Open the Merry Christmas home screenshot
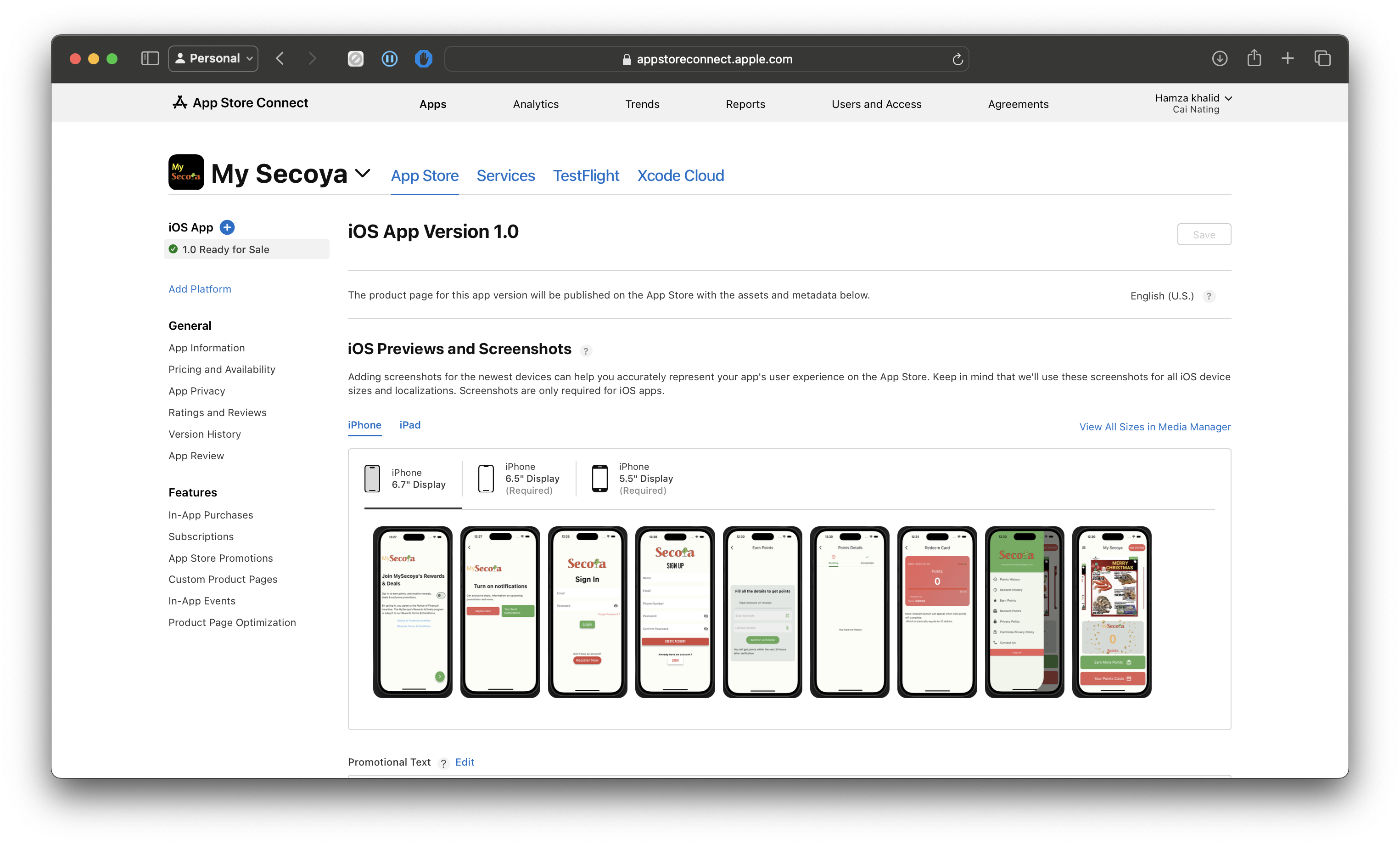 point(1112,612)
